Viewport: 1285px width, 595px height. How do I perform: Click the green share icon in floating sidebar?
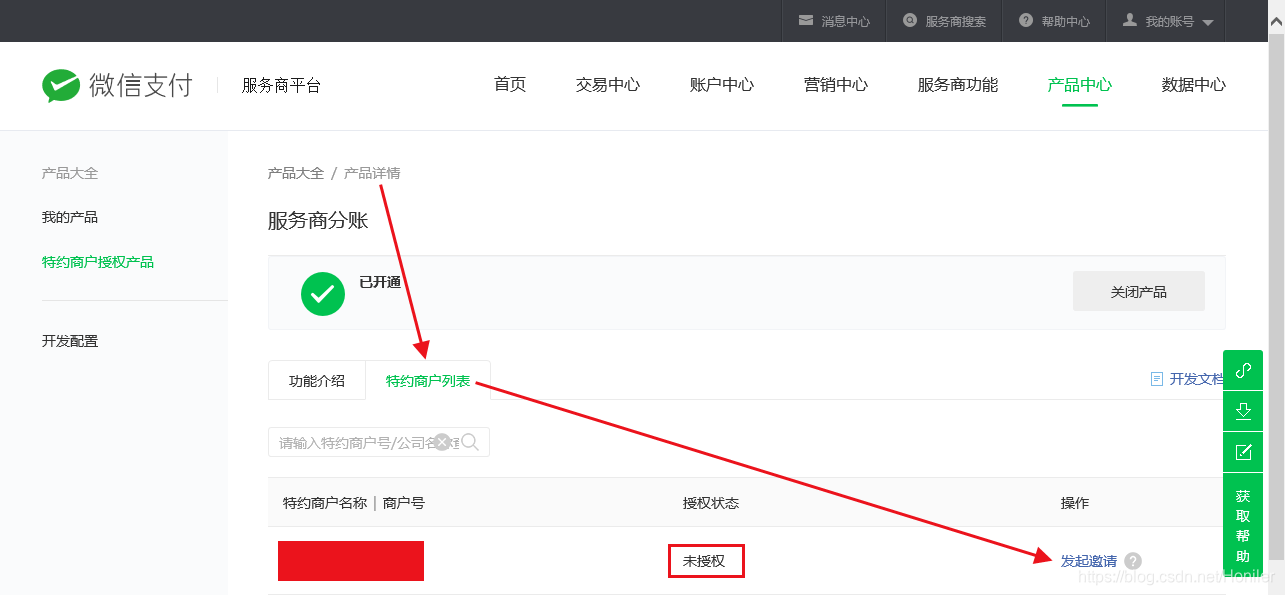pyautogui.click(x=1243, y=369)
